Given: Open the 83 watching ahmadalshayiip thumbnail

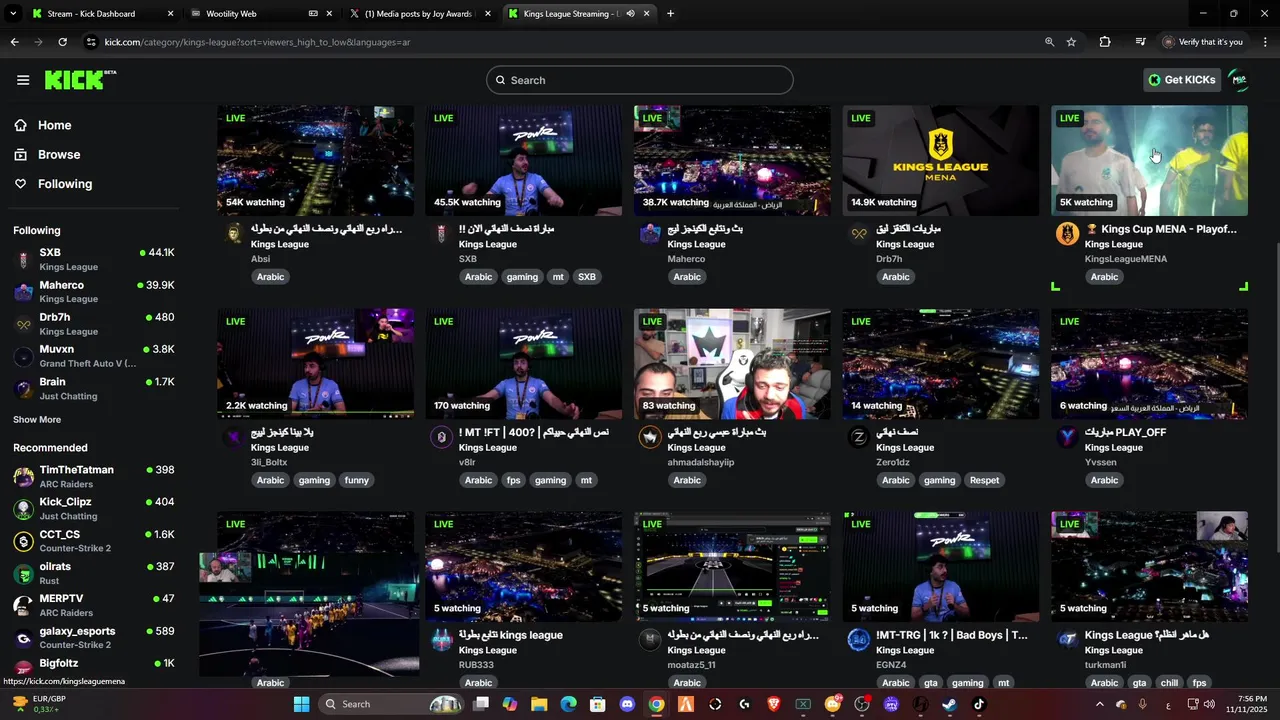Looking at the screenshot, I should pyautogui.click(x=732, y=364).
